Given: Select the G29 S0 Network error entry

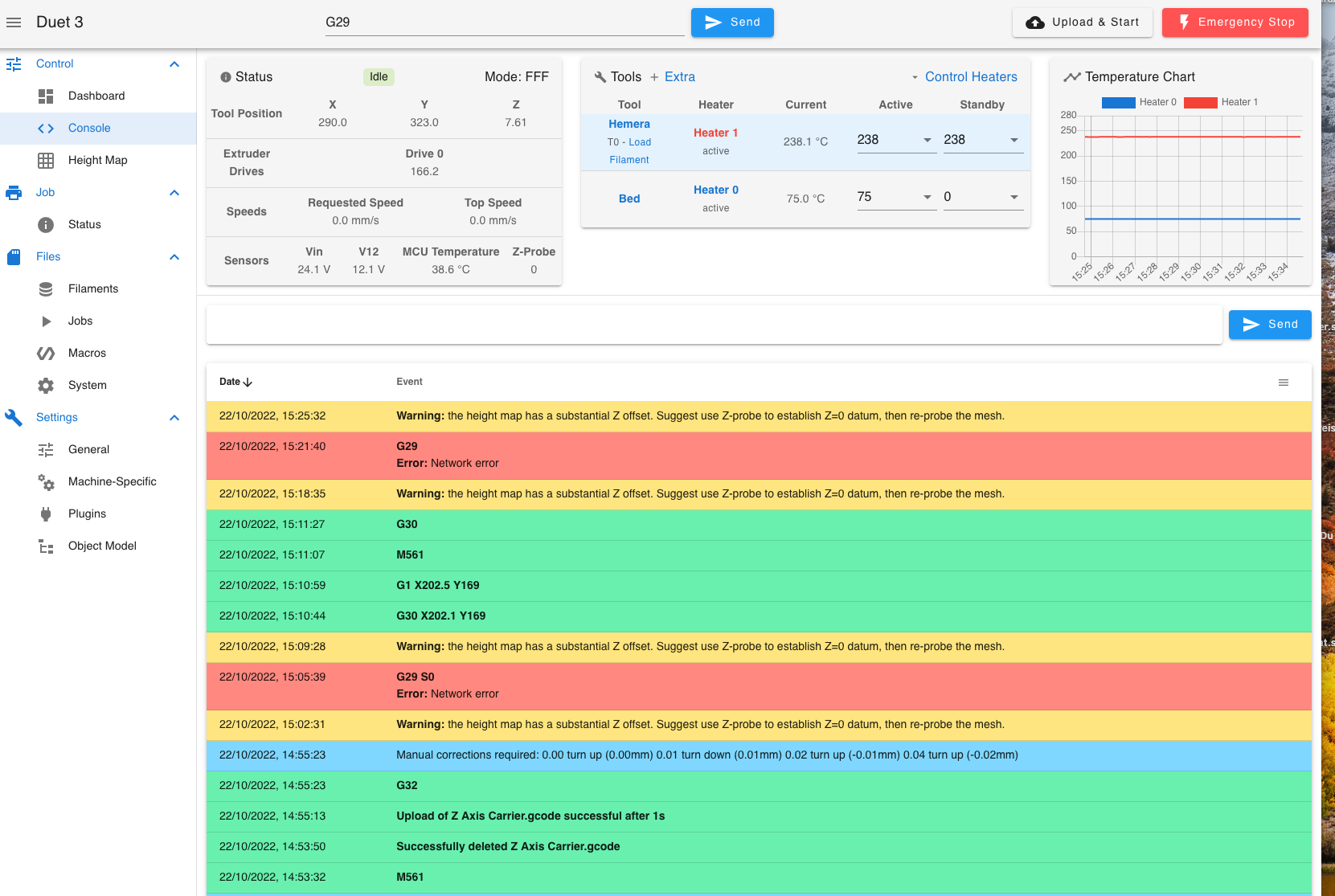Looking at the screenshot, I should coord(759,686).
